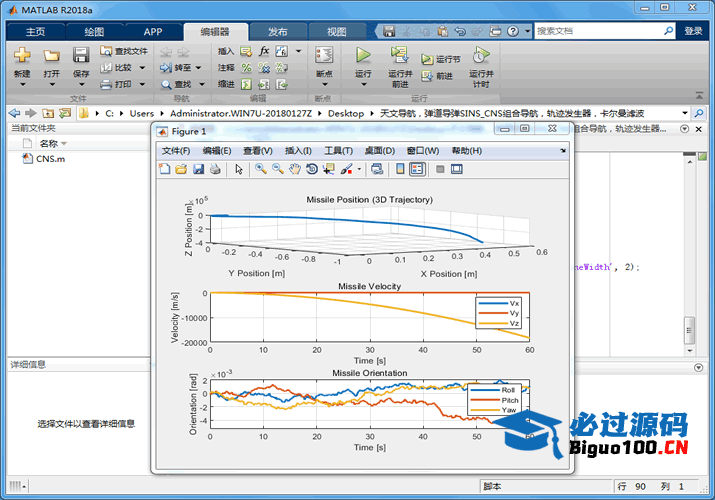Click the fx insert function icon
The width and height of the screenshot is (715, 500).
tap(264, 51)
